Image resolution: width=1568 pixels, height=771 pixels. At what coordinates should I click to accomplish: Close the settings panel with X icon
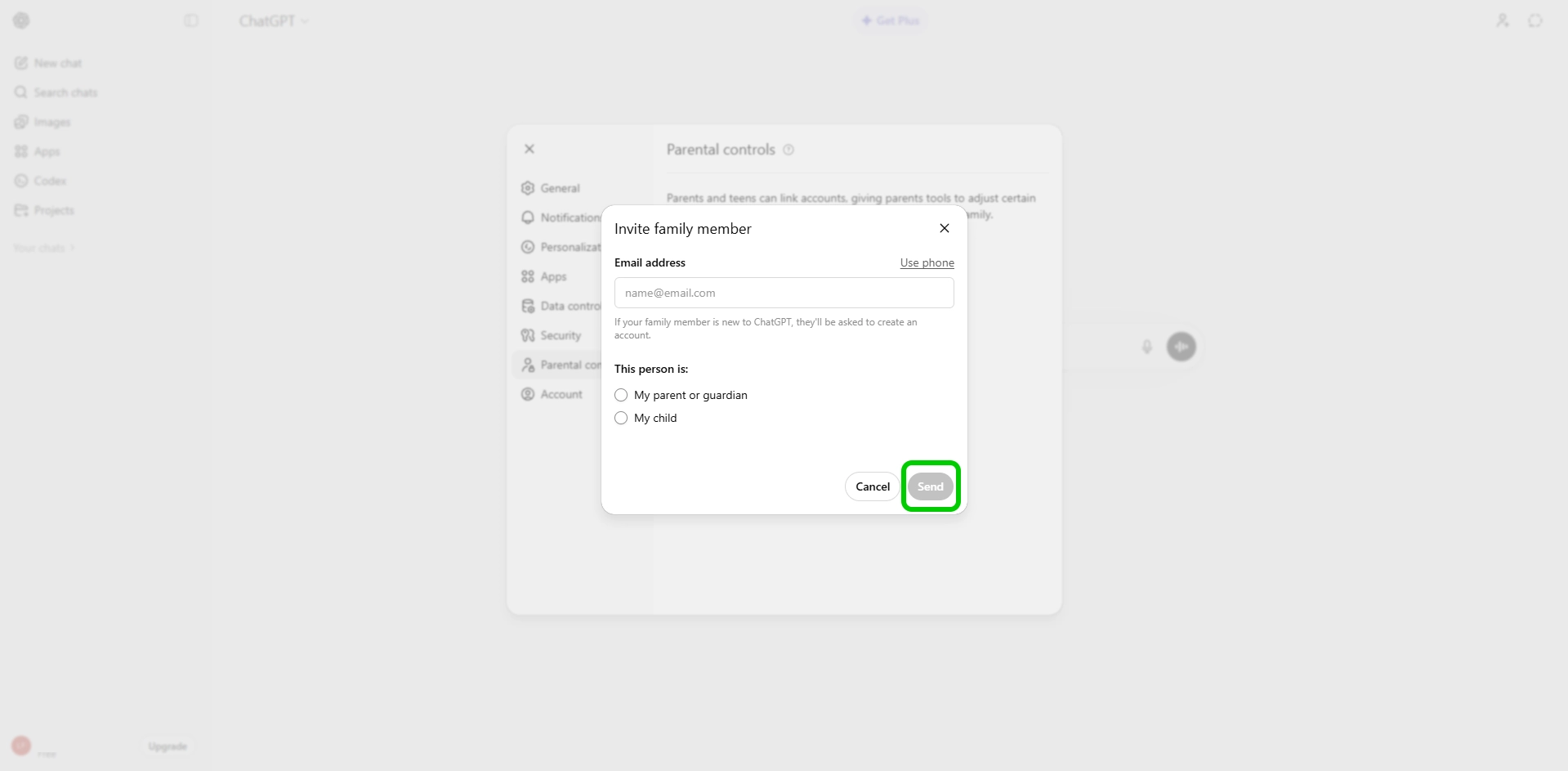click(529, 149)
